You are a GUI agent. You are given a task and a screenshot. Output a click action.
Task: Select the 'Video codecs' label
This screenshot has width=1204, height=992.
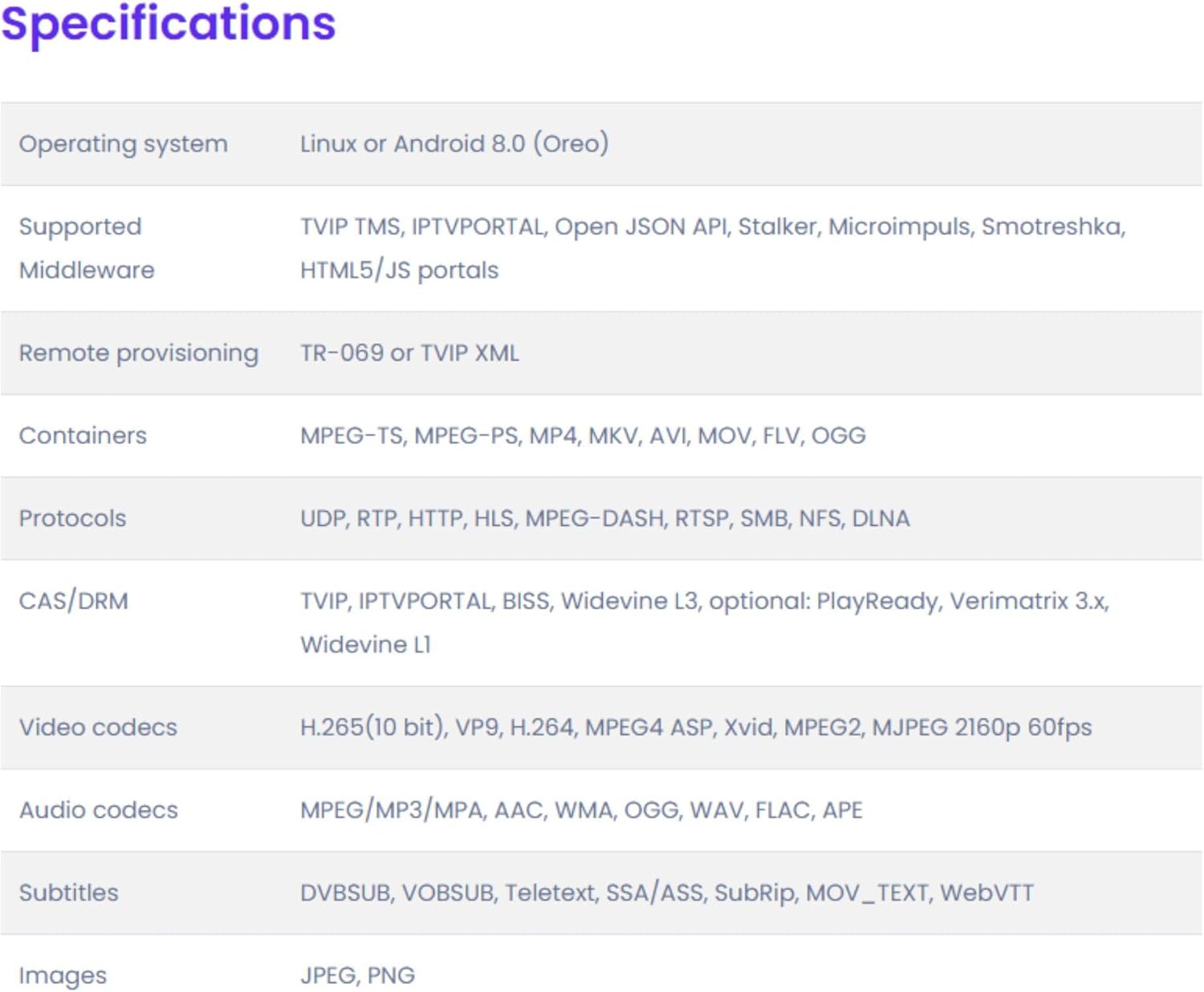98,727
